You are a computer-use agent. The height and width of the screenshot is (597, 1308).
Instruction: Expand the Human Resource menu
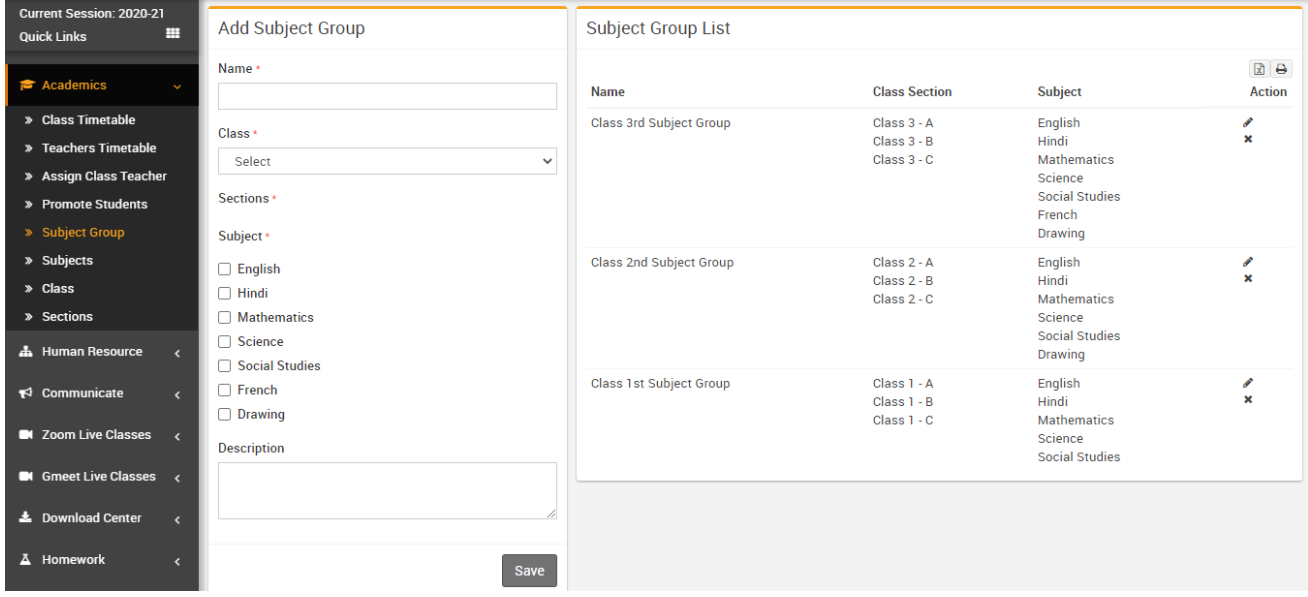99,352
